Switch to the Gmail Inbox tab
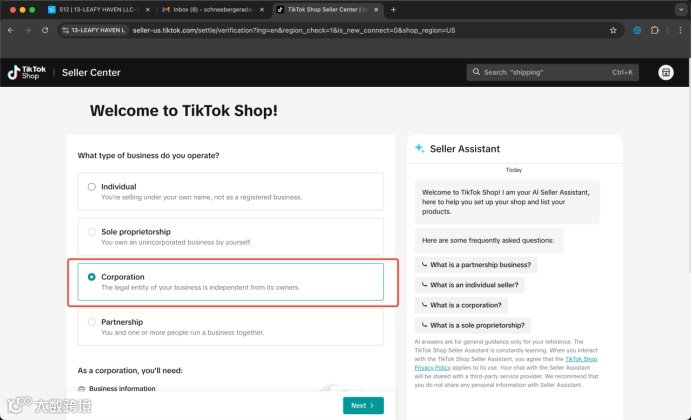The height and width of the screenshot is (420, 692). pyautogui.click(x=213, y=10)
